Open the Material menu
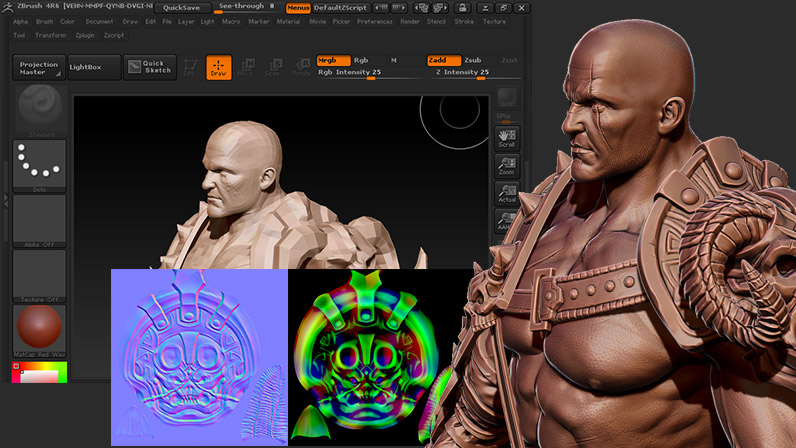Image resolution: width=796 pixels, height=448 pixels. [288, 22]
